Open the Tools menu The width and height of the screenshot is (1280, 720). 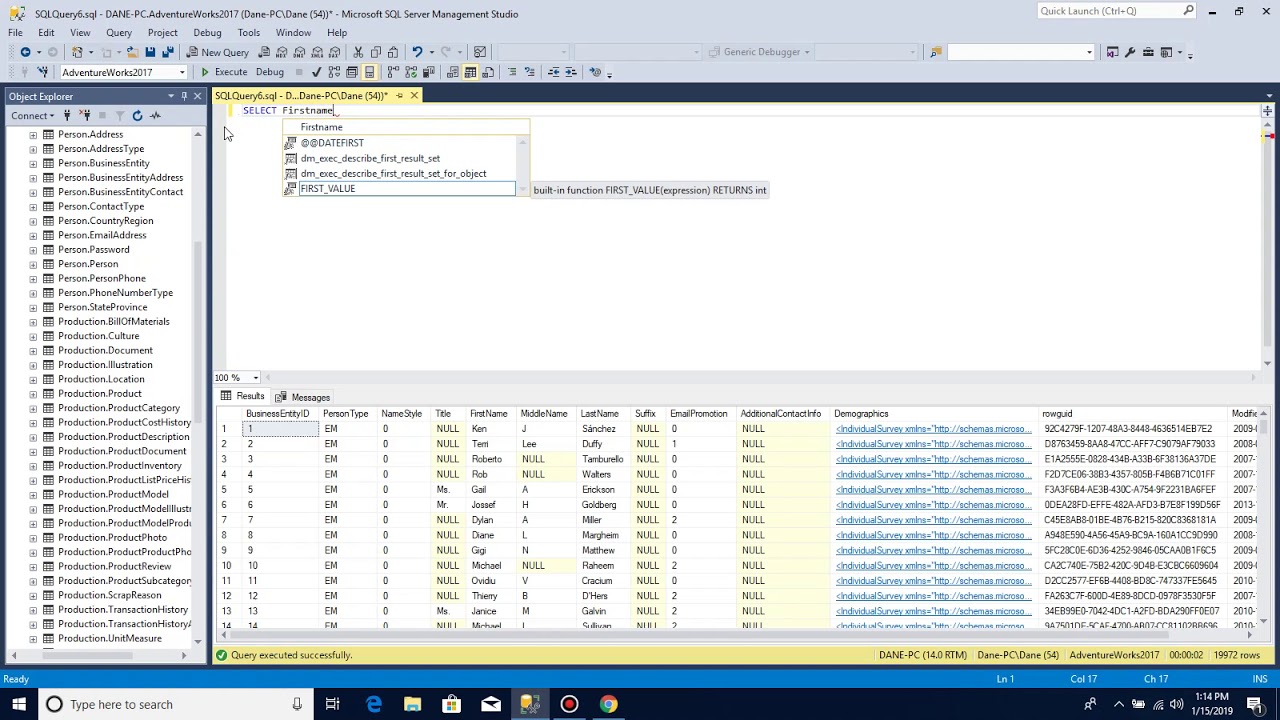point(249,32)
